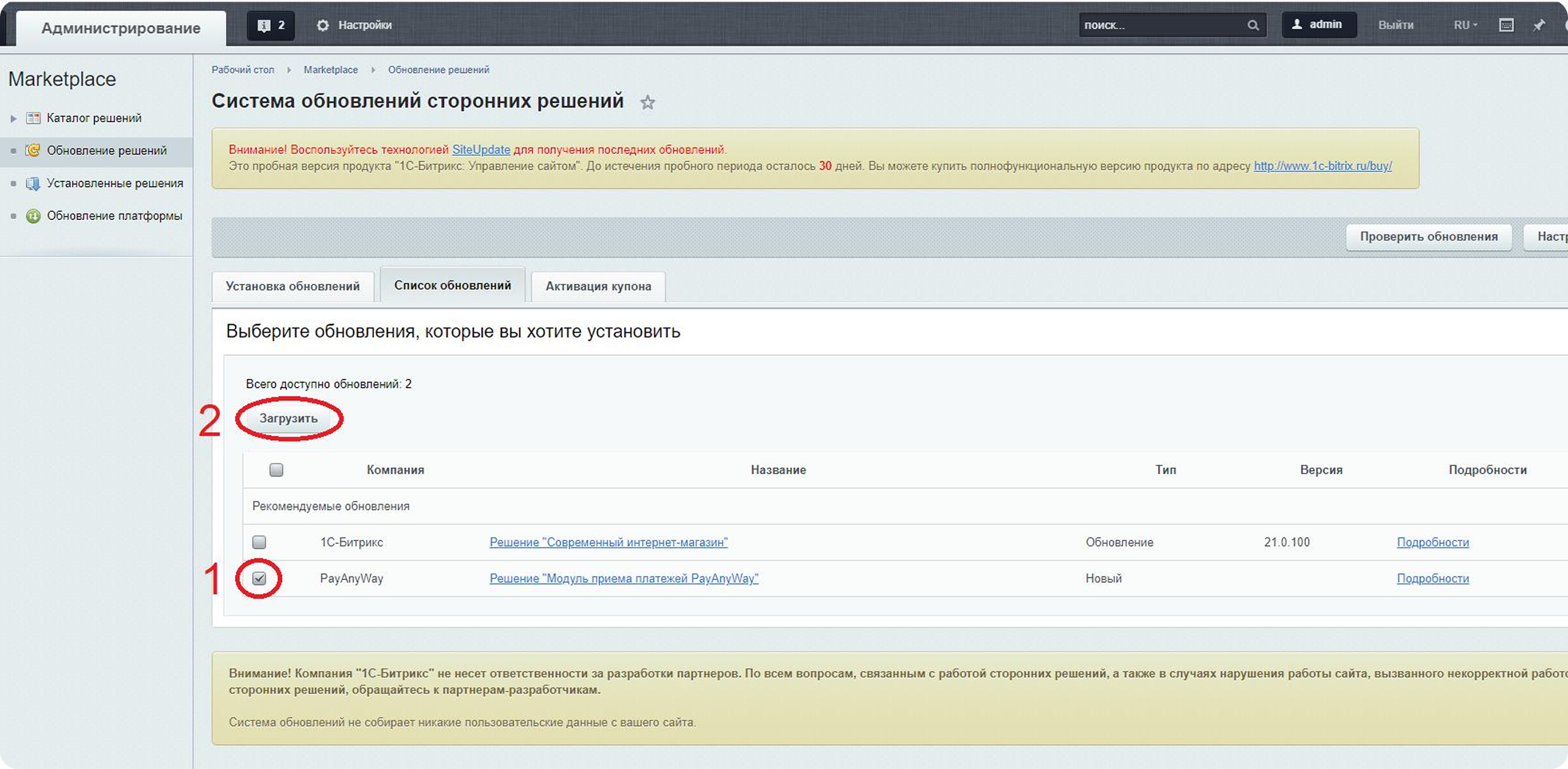Focus the поиск search field
Image resolution: width=1568 pixels, height=769 pixels.
1162,25
